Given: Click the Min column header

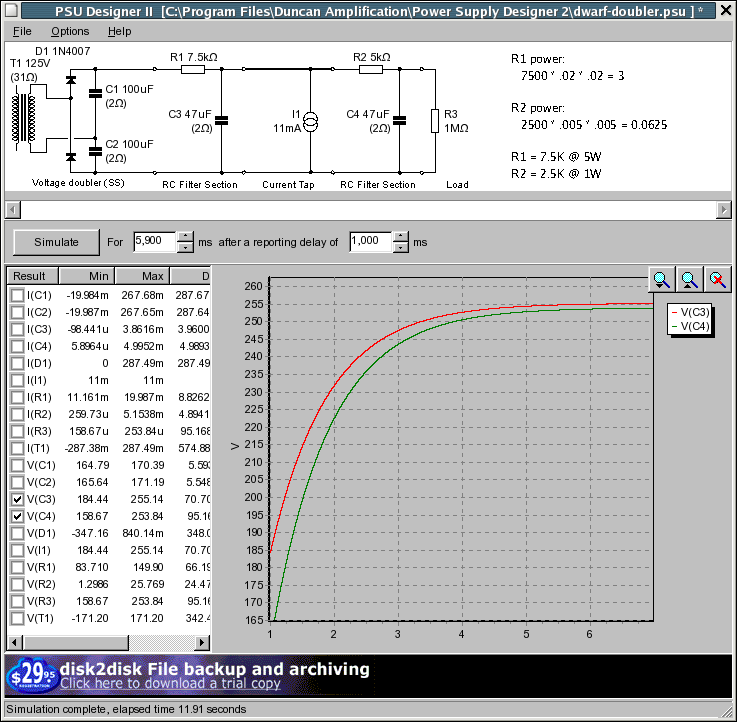Looking at the screenshot, I should pos(86,276).
